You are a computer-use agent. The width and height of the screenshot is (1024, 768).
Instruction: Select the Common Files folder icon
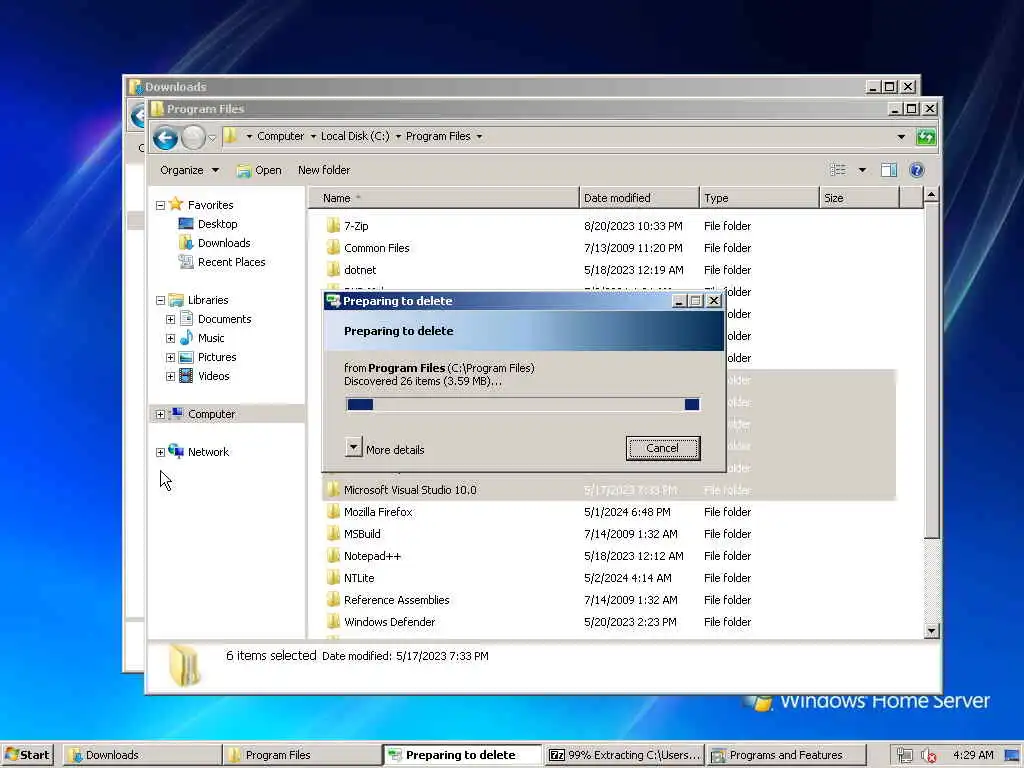point(333,248)
